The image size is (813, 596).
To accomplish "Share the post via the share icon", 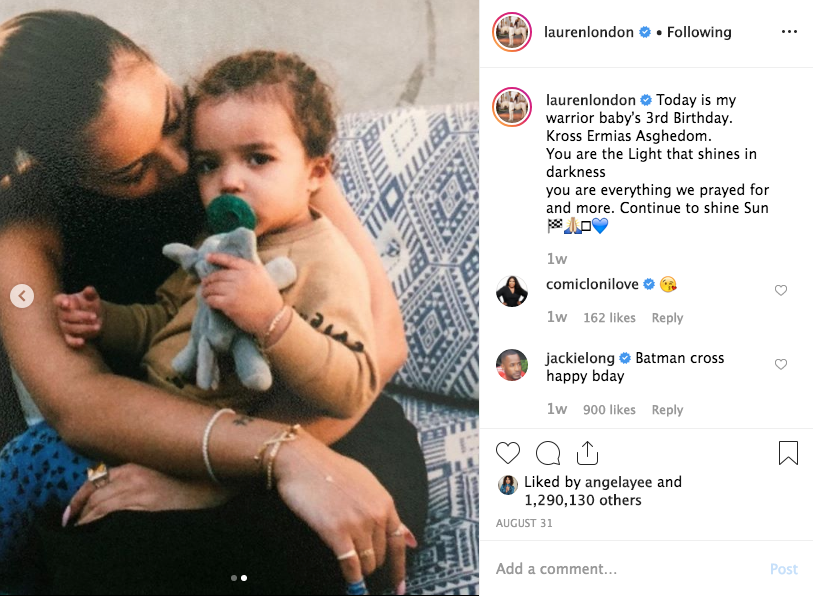I will (x=587, y=453).
